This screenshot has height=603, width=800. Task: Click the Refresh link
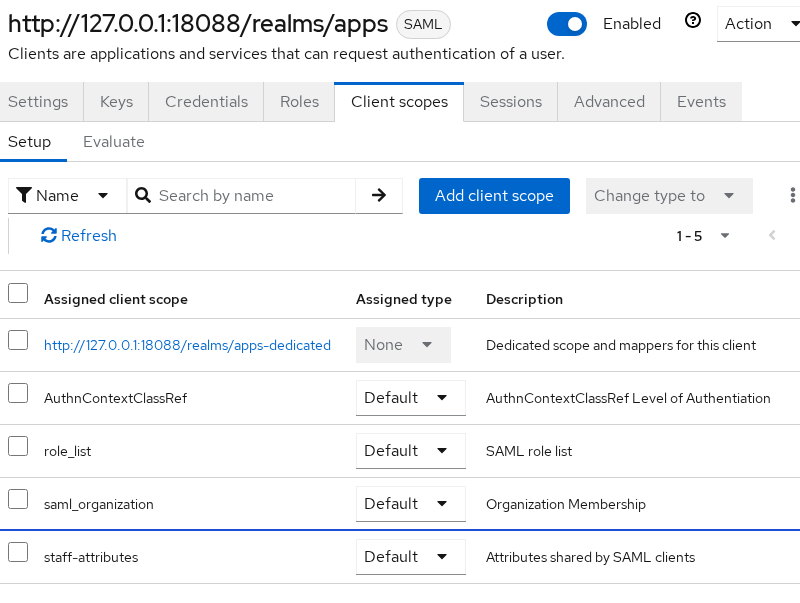tap(79, 236)
